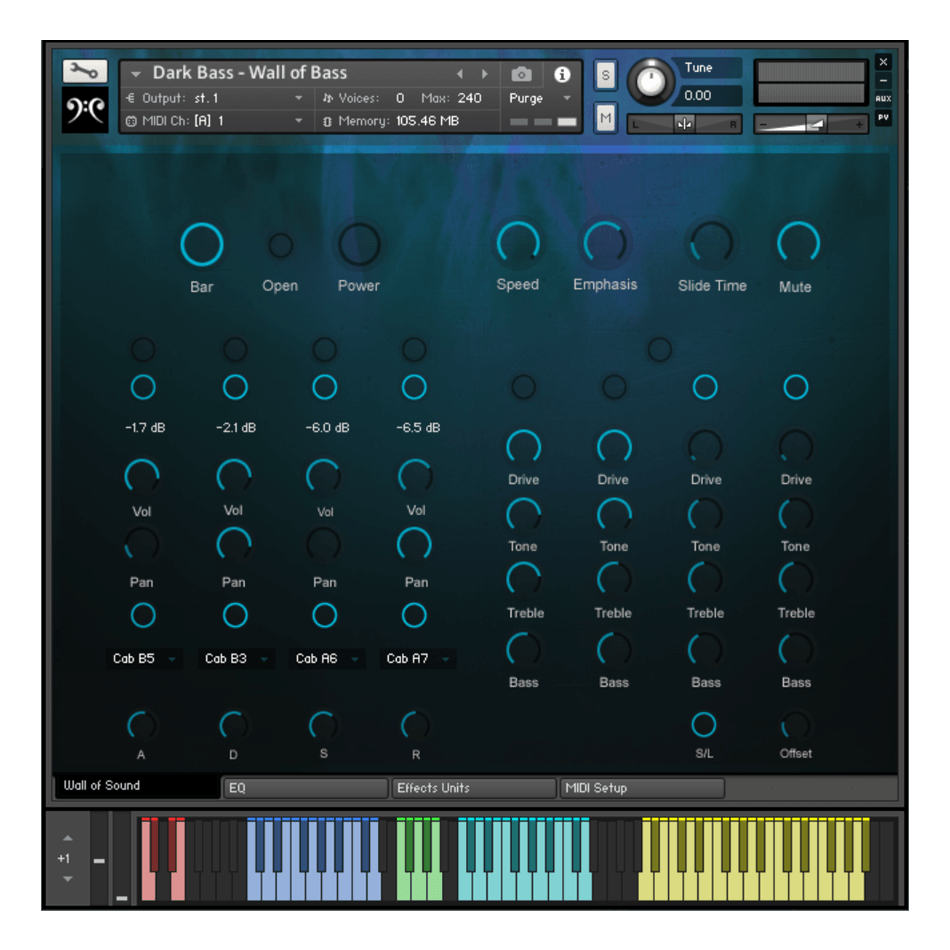The height and width of the screenshot is (950, 950).
Task: Click the Emphasis knob
Action: click(x=605, y=244)
